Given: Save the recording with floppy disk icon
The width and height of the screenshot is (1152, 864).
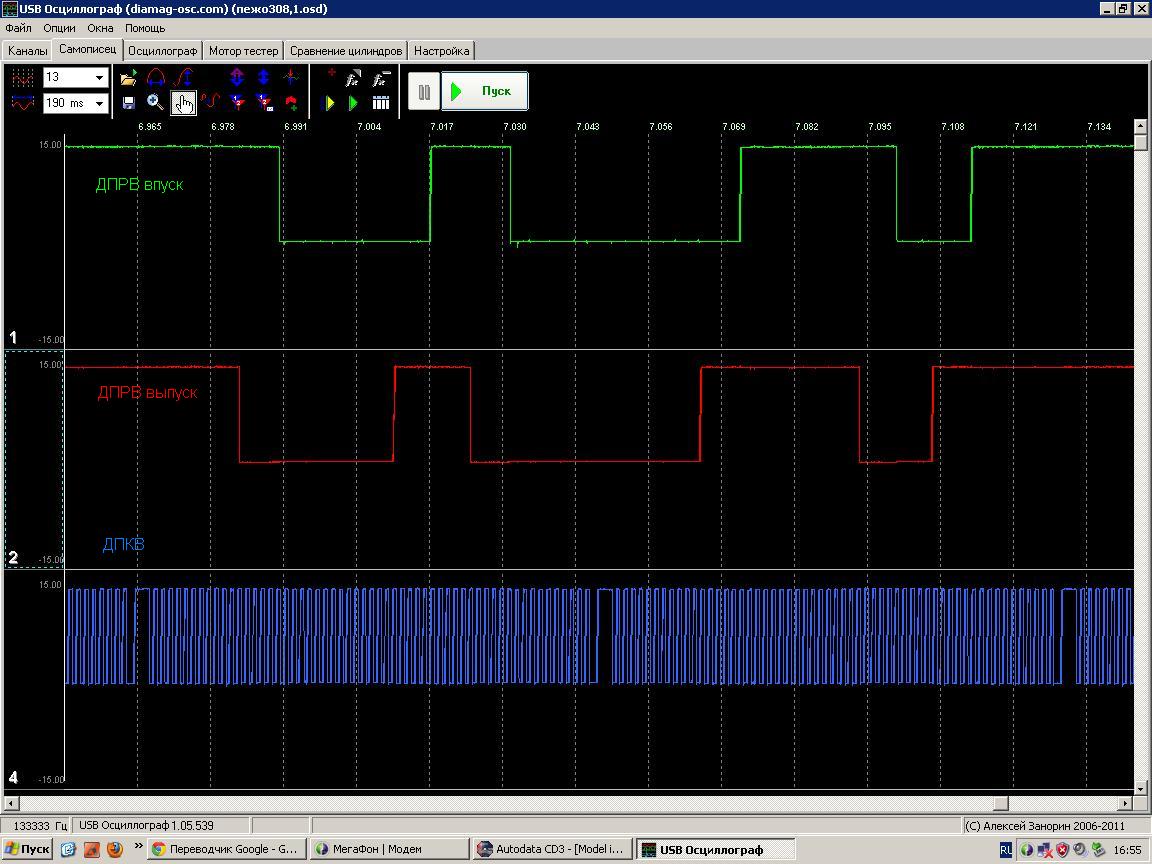Looking at the screenshot, I should pyautogui.click(x=129, y=103).
